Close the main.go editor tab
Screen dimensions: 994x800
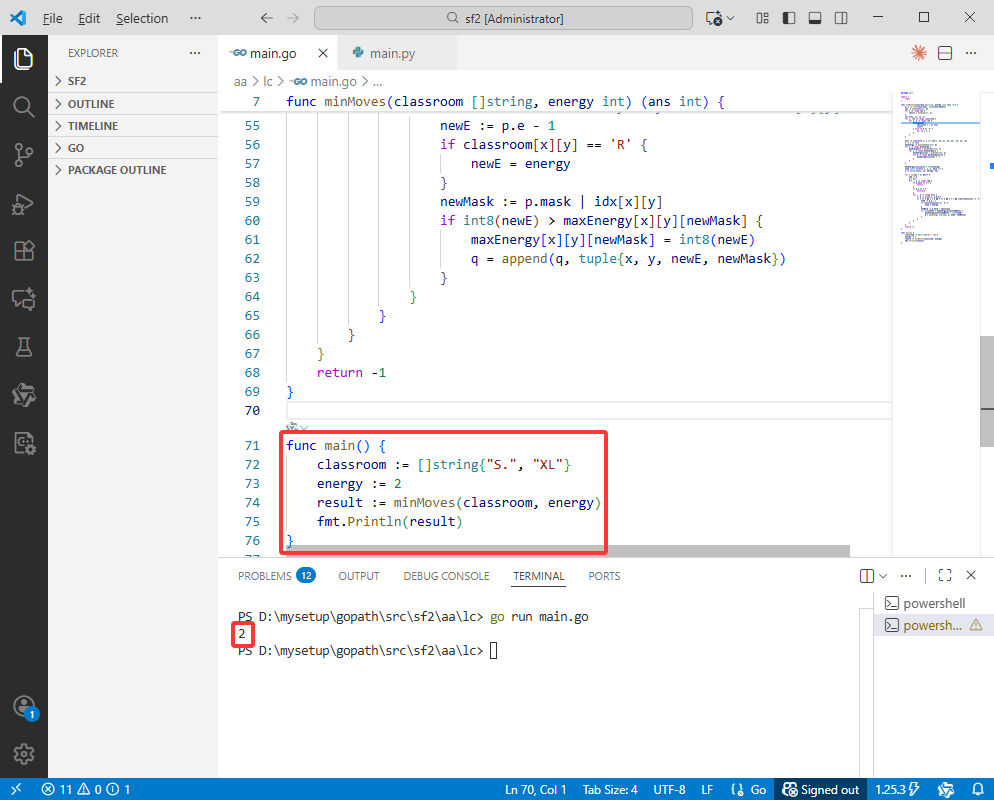click(x=323, y=53)
